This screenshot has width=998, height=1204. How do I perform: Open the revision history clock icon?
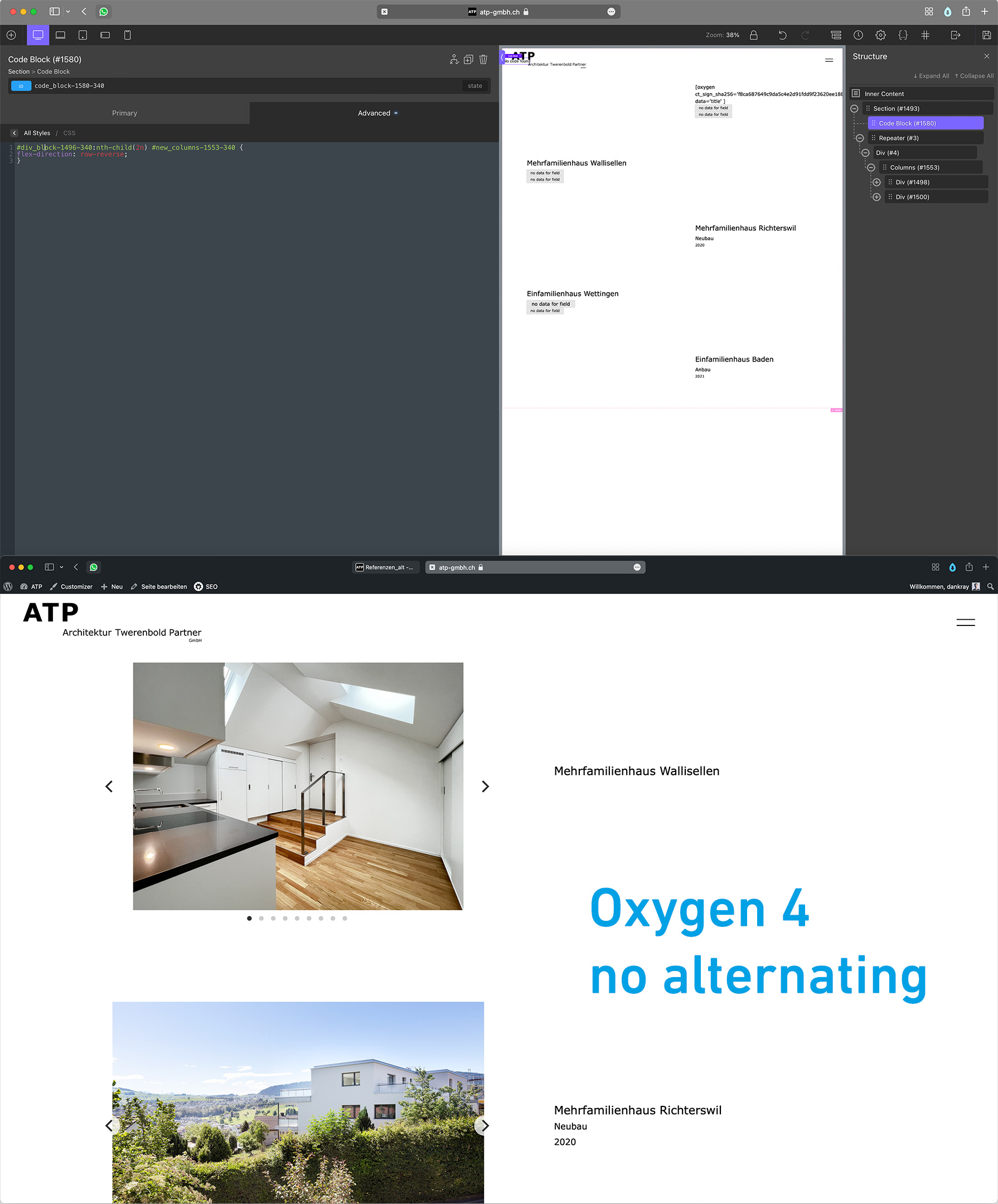858,35
